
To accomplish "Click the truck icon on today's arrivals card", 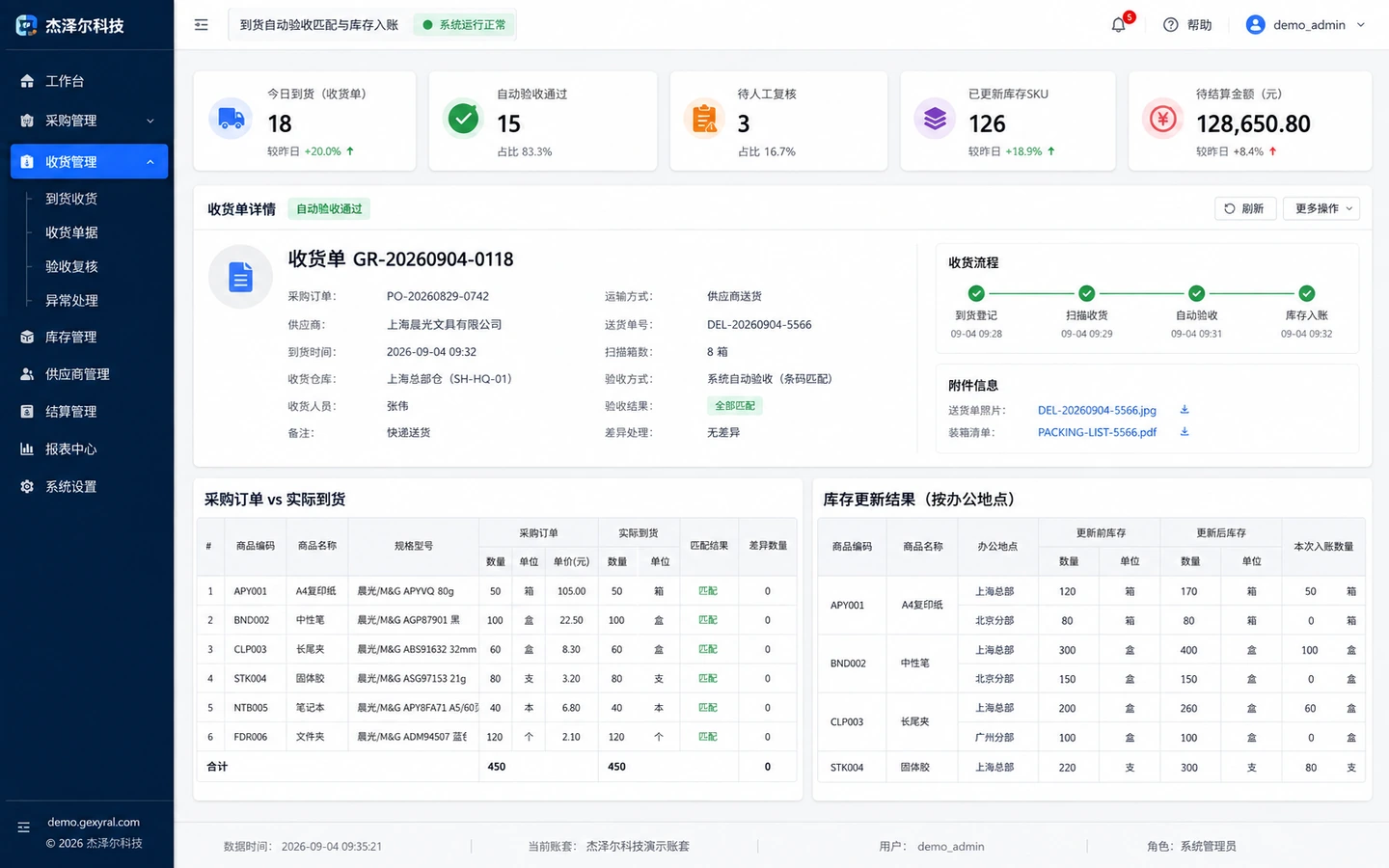I will pyautogui.click(x=231, y=120).
